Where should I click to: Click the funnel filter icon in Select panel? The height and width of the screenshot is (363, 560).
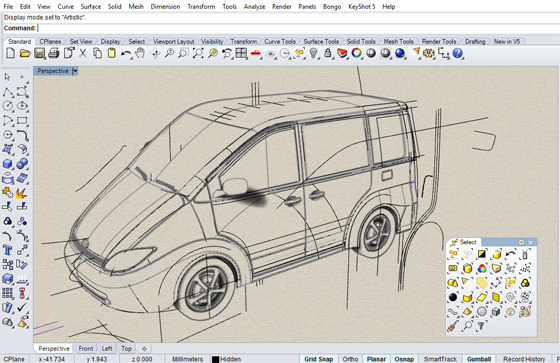(481, 325)
